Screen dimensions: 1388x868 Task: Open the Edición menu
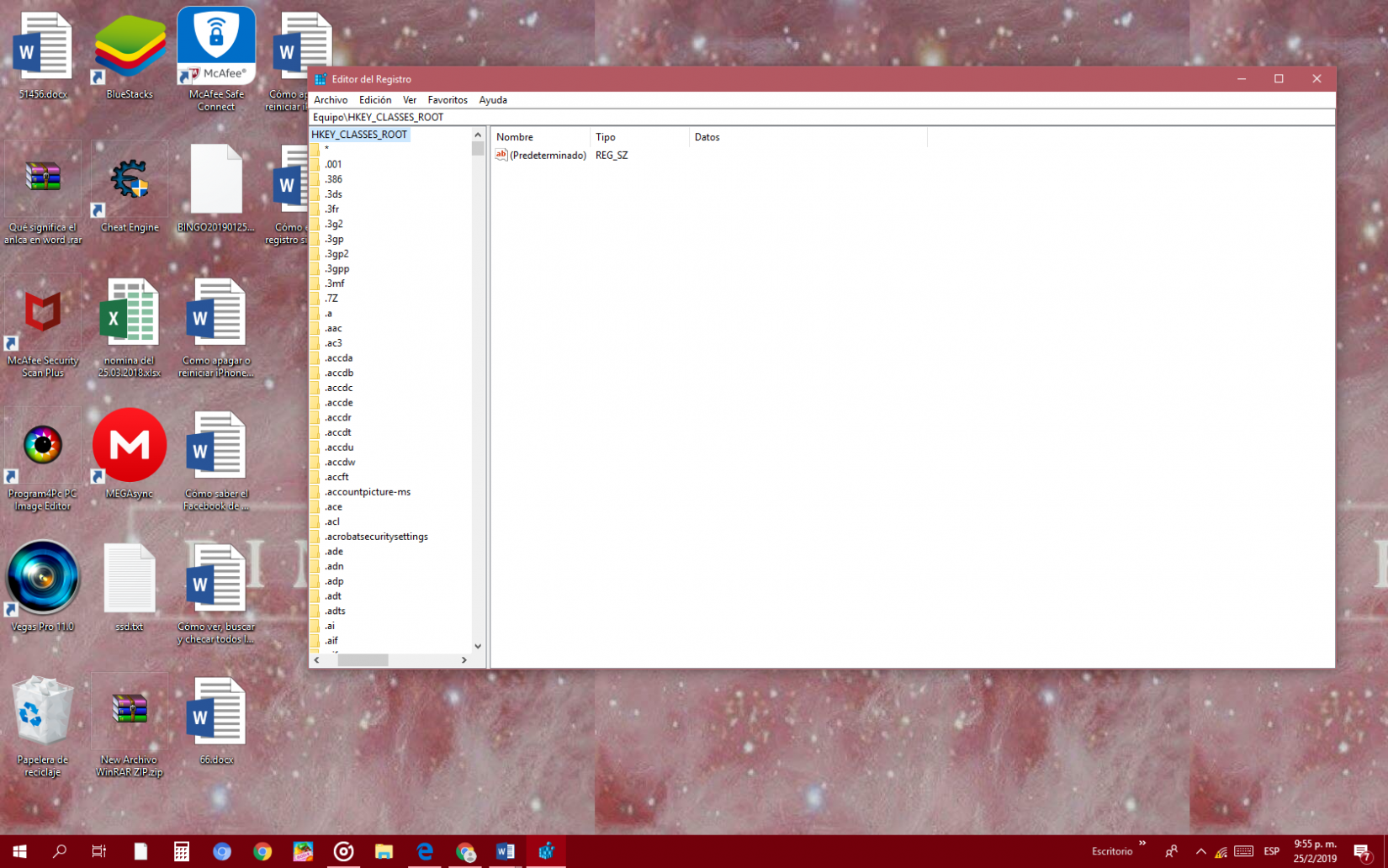[x=374, y=100]
